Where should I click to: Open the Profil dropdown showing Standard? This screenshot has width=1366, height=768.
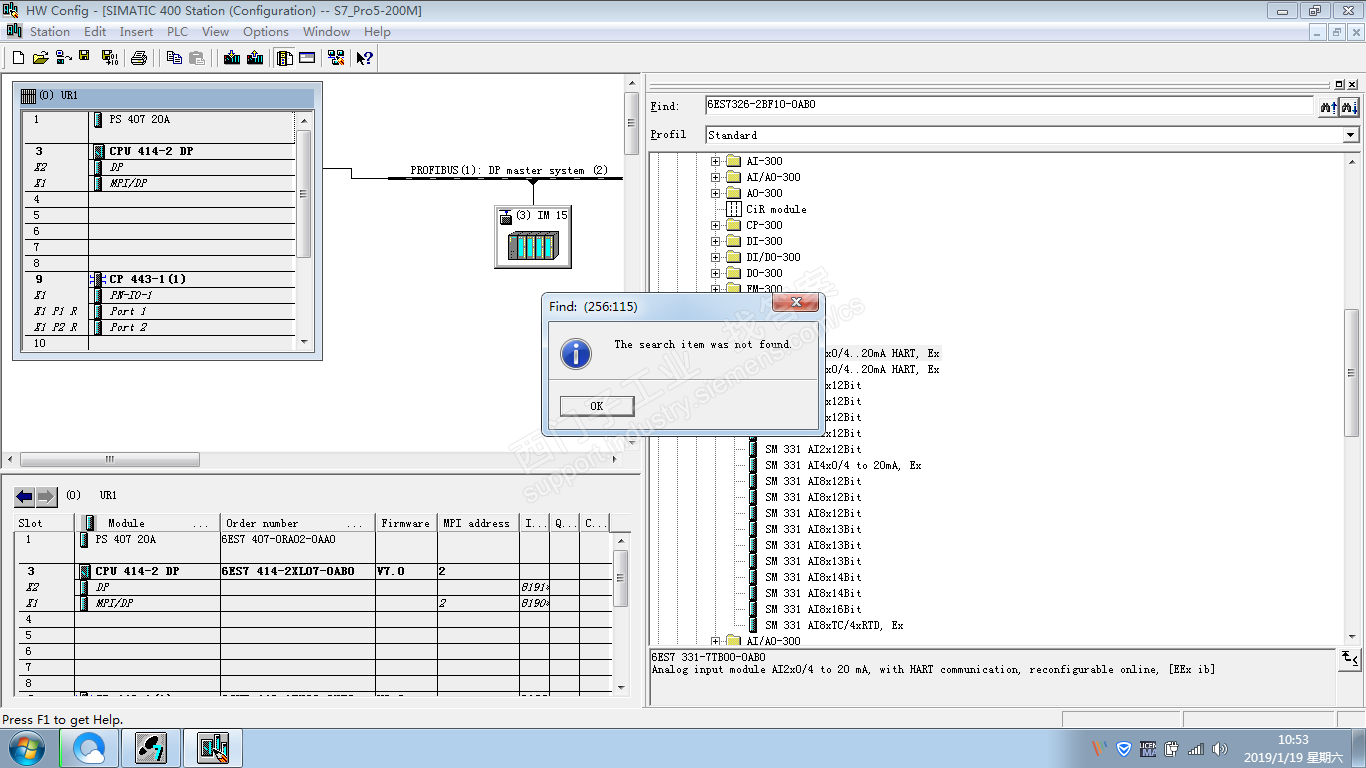click(1350, 135)
